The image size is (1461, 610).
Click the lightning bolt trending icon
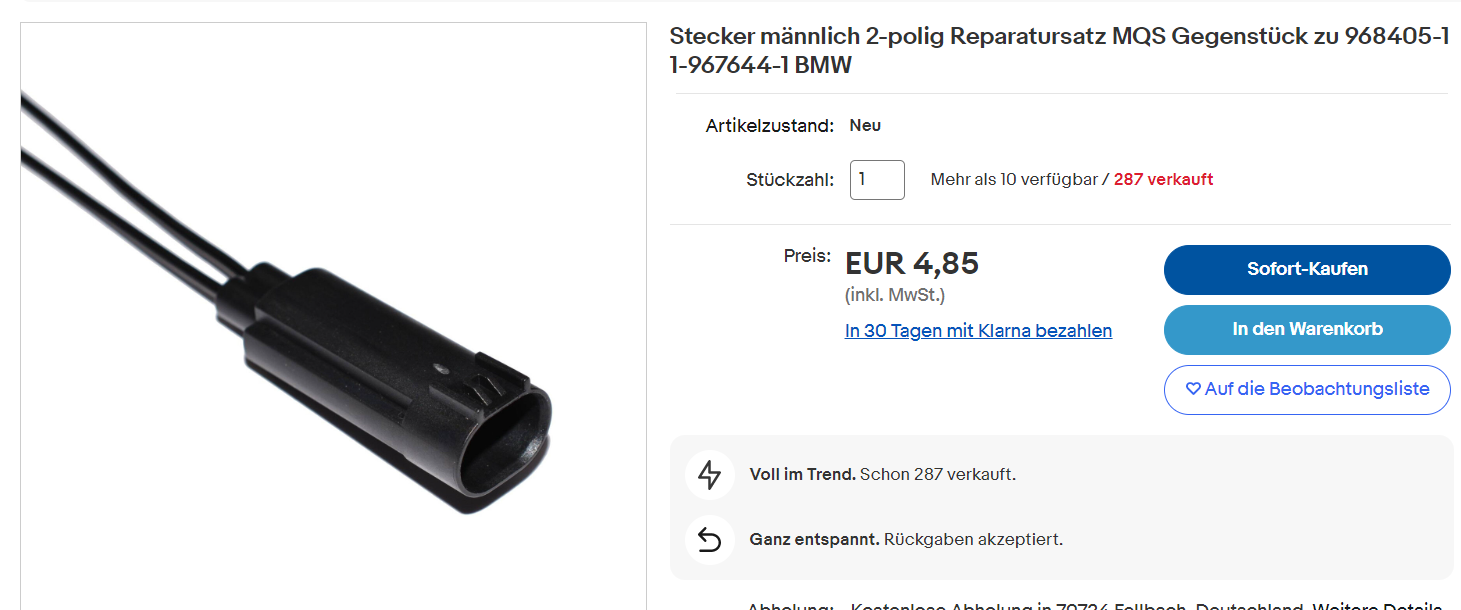tap(709, 475)
